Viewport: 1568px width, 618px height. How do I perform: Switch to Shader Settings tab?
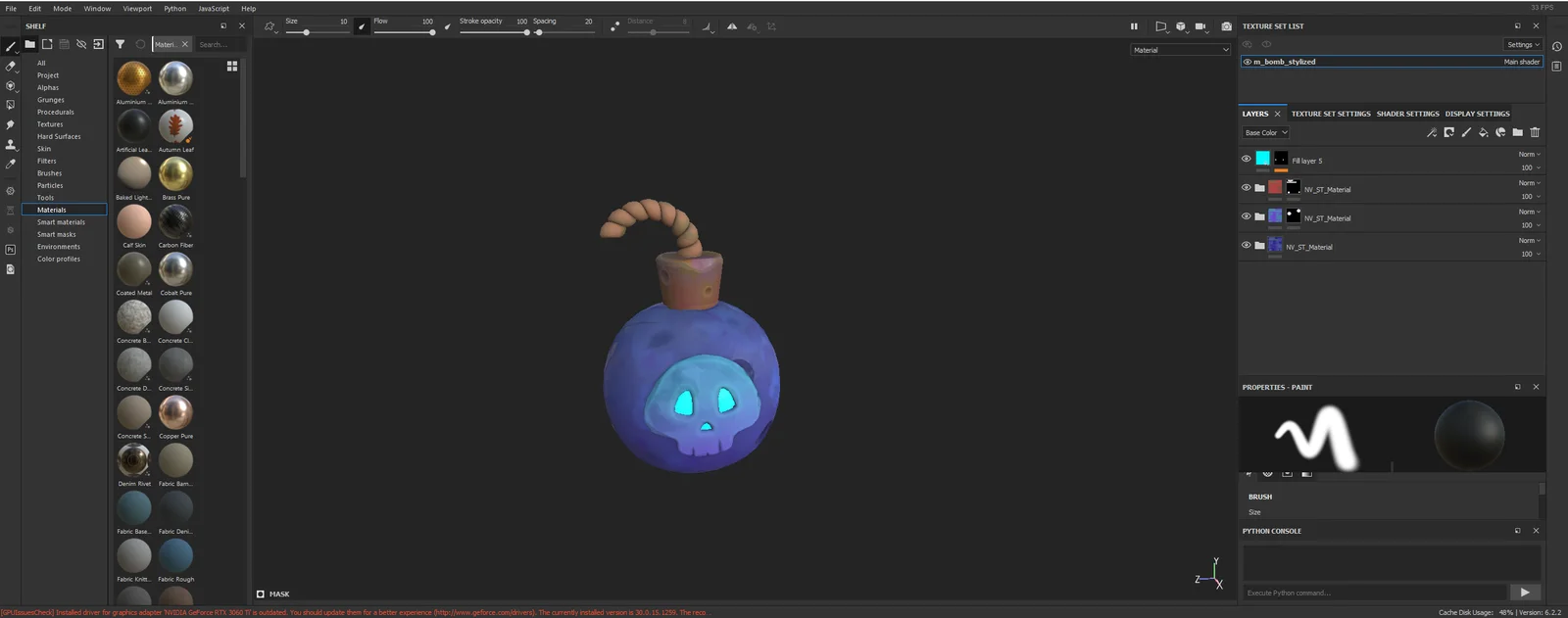pyautogui.click(x=1407, y=114)
